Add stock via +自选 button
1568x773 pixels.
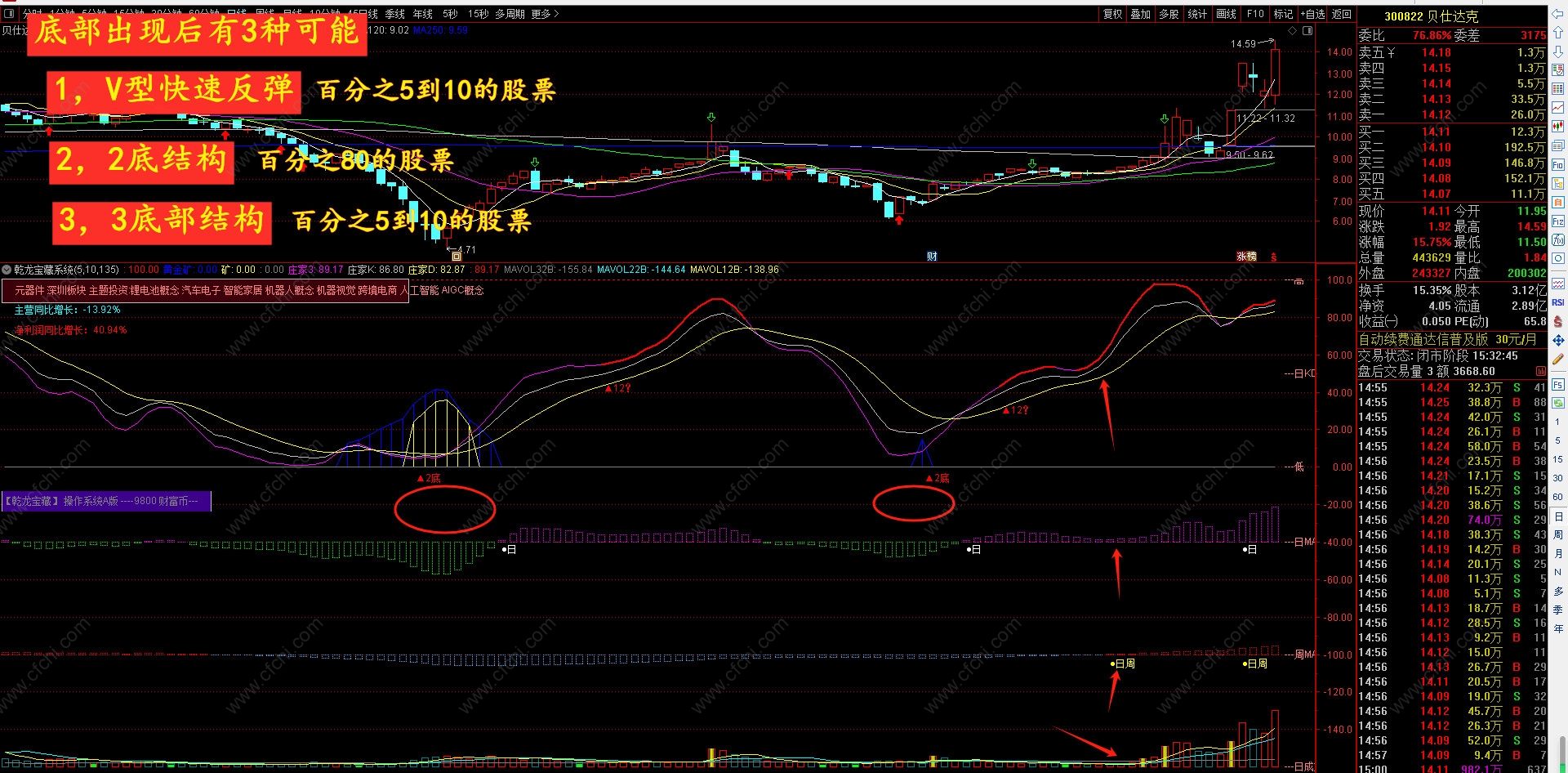(x=1313, y=14)
